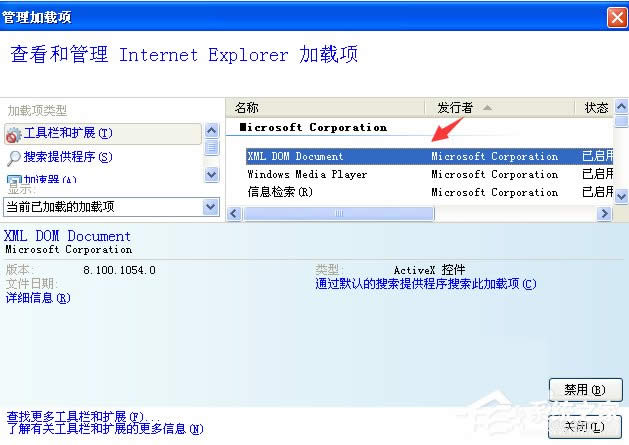The image size is (629, 445).
Task: Click the status cell of XML DOM Document
Action: coord(597,156)
